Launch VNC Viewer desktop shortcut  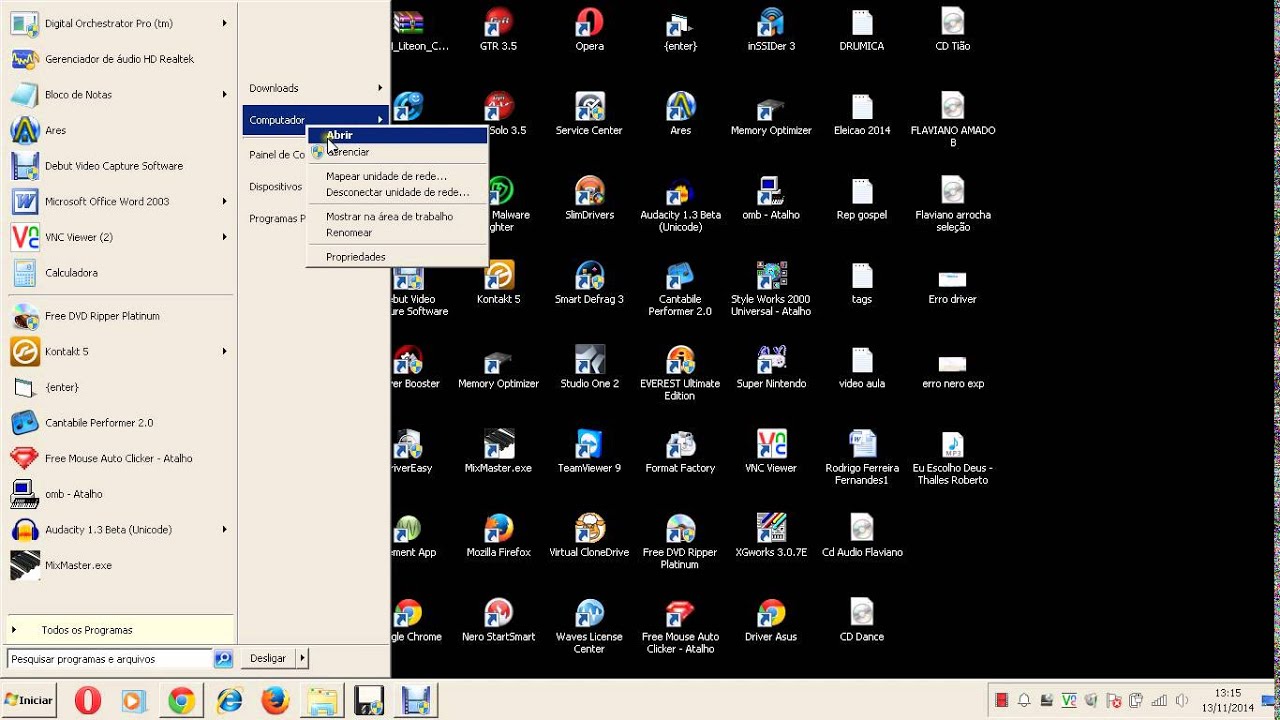[771, 452]
